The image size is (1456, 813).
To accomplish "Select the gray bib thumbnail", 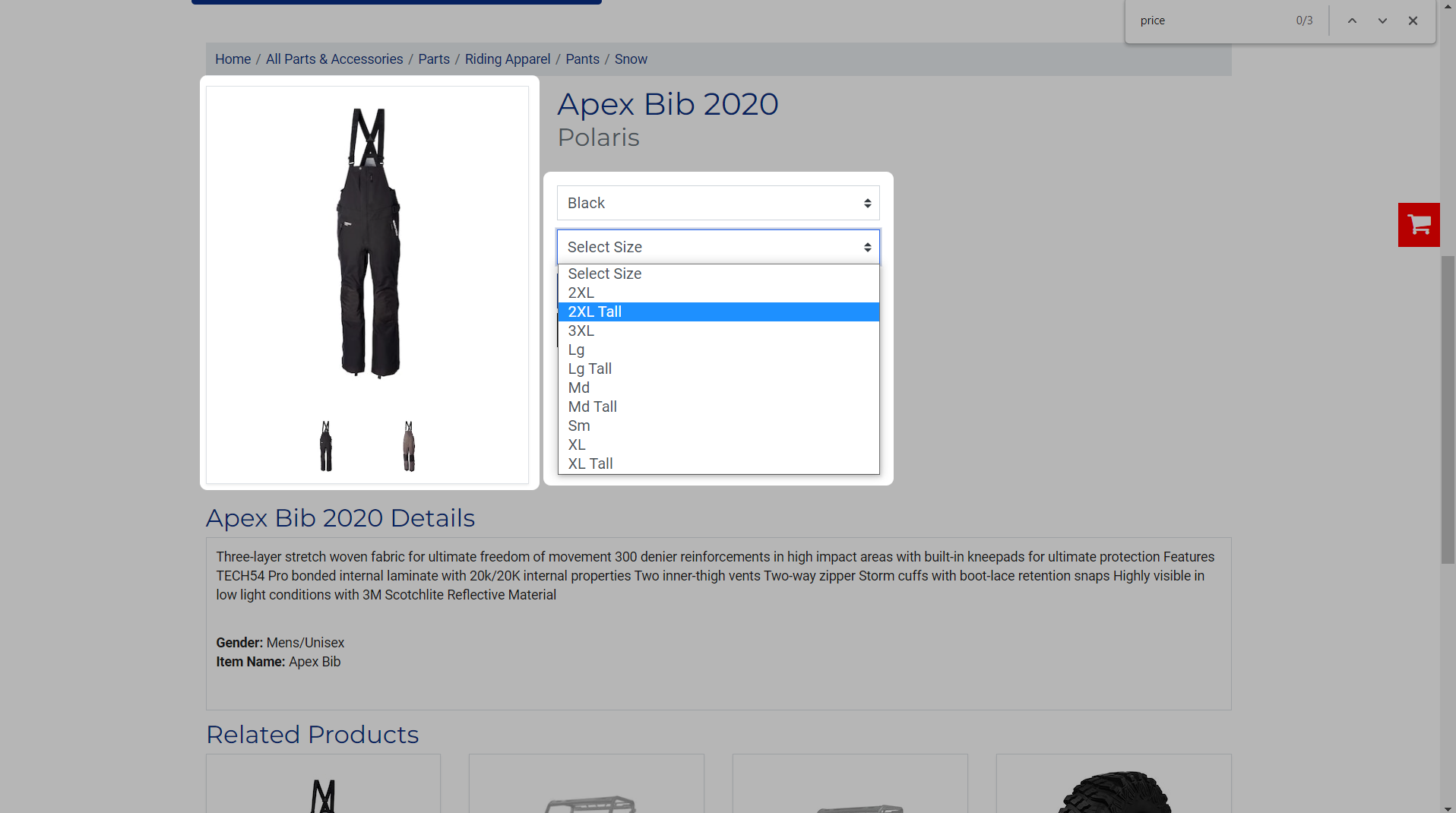I will click(x=409, y=446).
